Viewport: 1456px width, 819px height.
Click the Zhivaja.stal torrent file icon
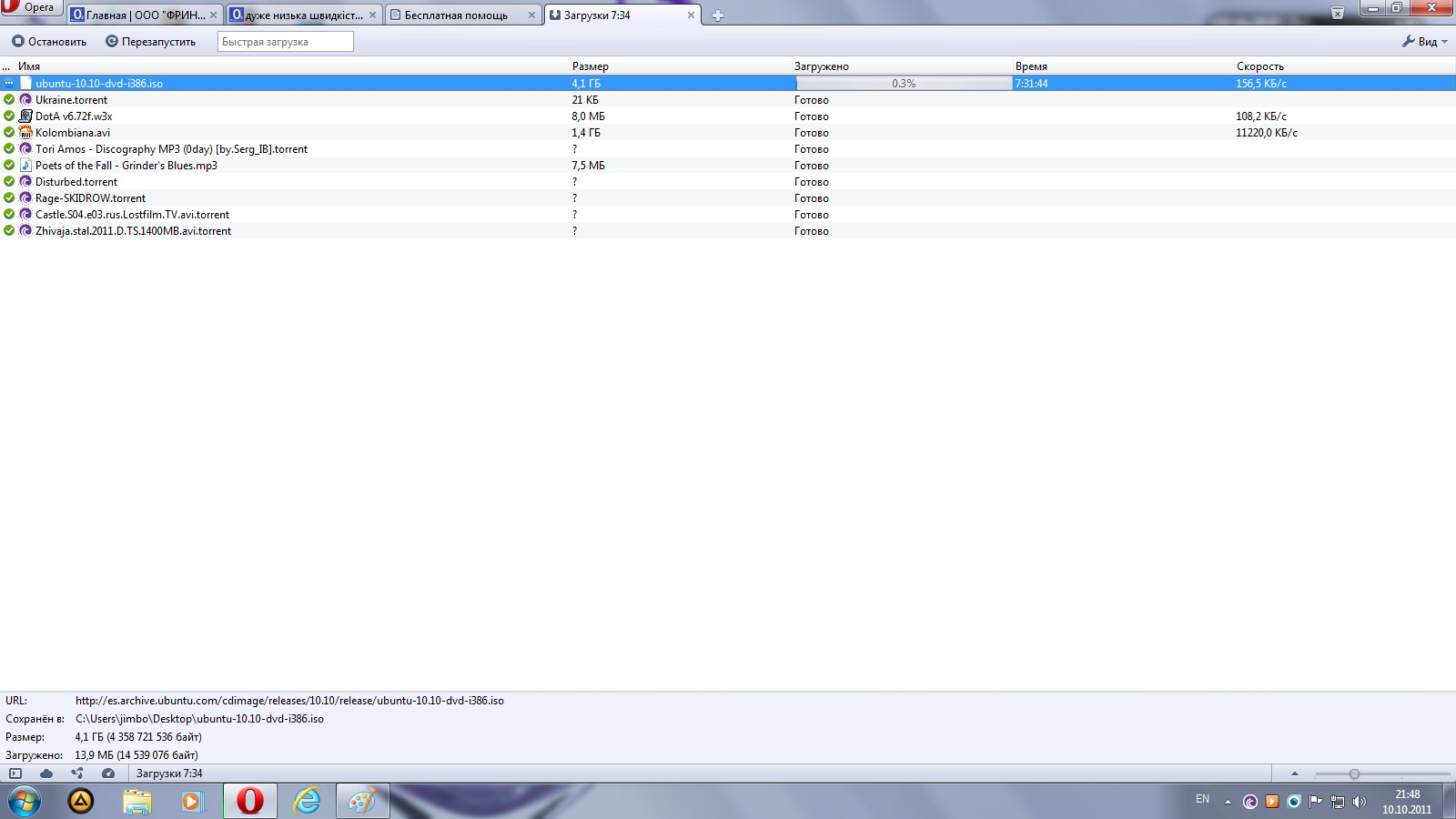[25, 230]
